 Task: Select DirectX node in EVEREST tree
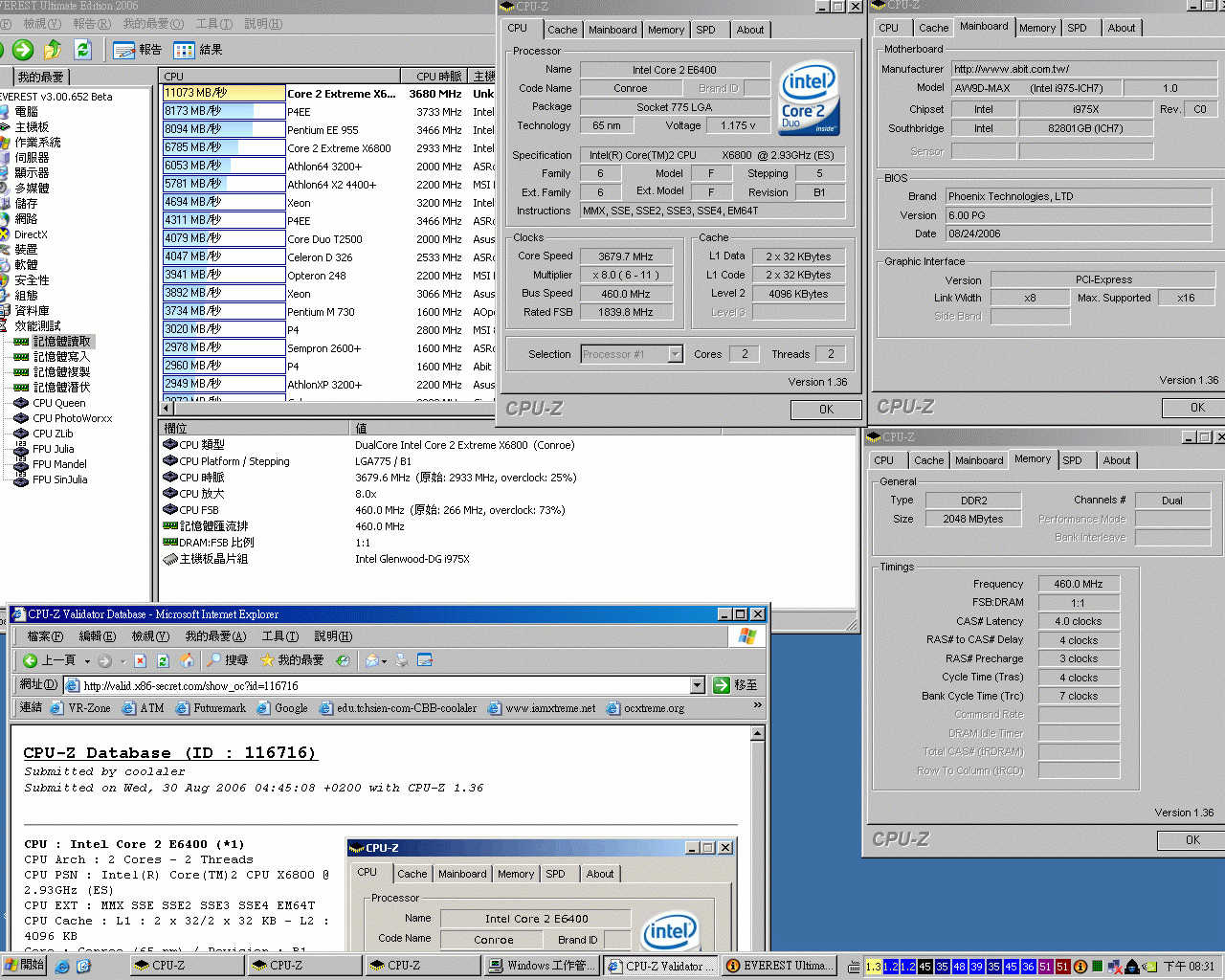tap(24, 234)
